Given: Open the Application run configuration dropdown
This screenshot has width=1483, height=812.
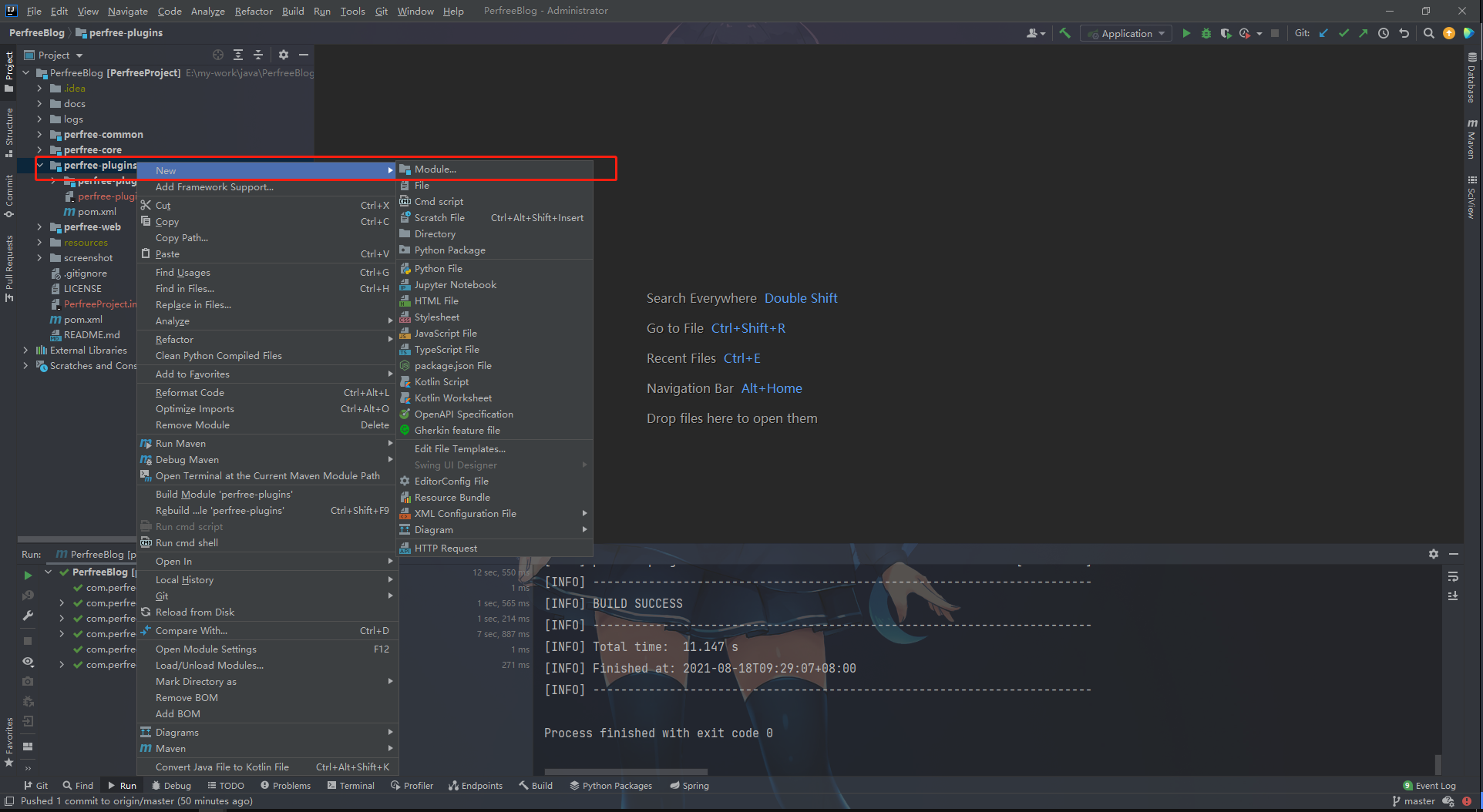Looking at the screenshot, I should pyautogui.click(x=1126, y=33).
